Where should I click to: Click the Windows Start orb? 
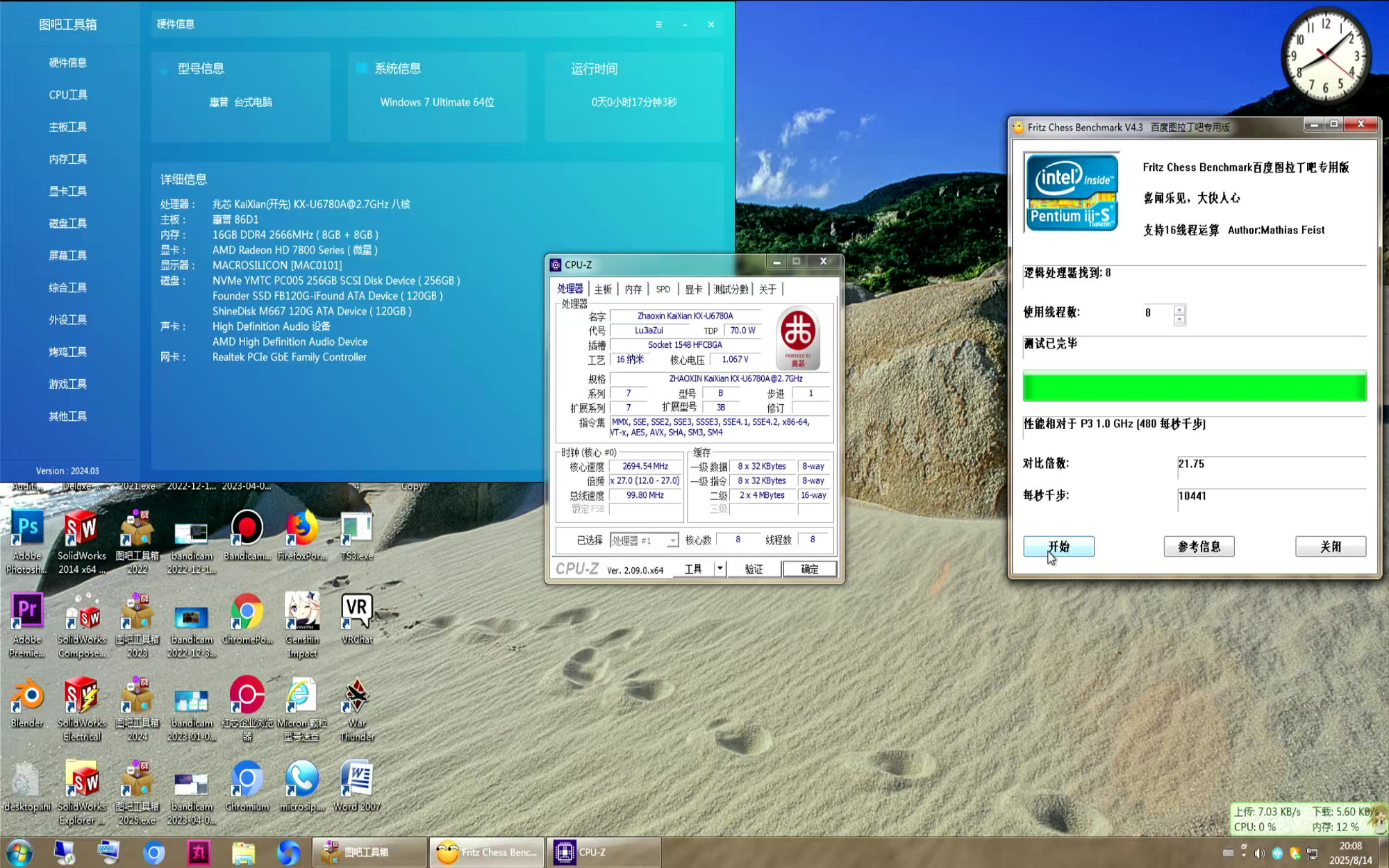19,852
